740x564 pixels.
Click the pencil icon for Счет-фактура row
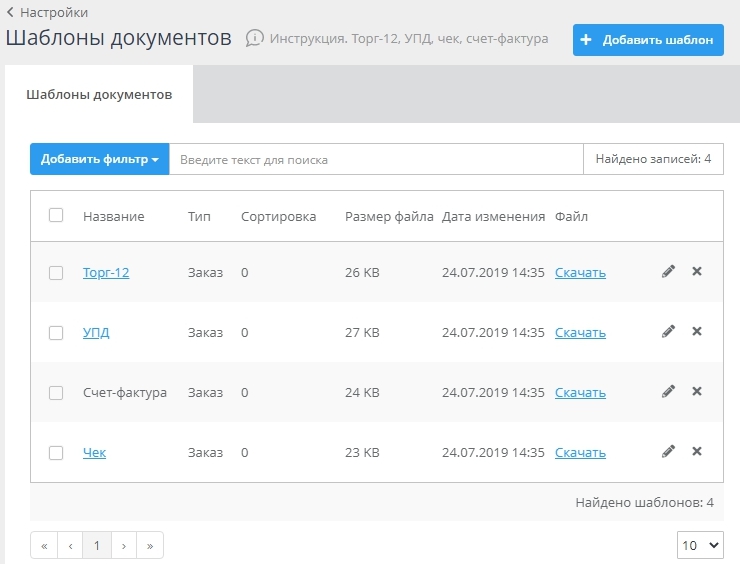pos(668,392)
